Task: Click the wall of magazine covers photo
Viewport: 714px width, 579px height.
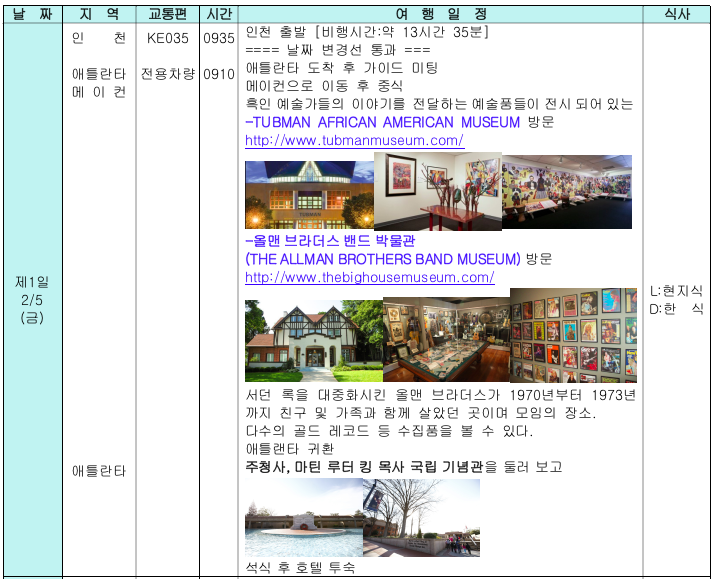Action: point(573,335)
